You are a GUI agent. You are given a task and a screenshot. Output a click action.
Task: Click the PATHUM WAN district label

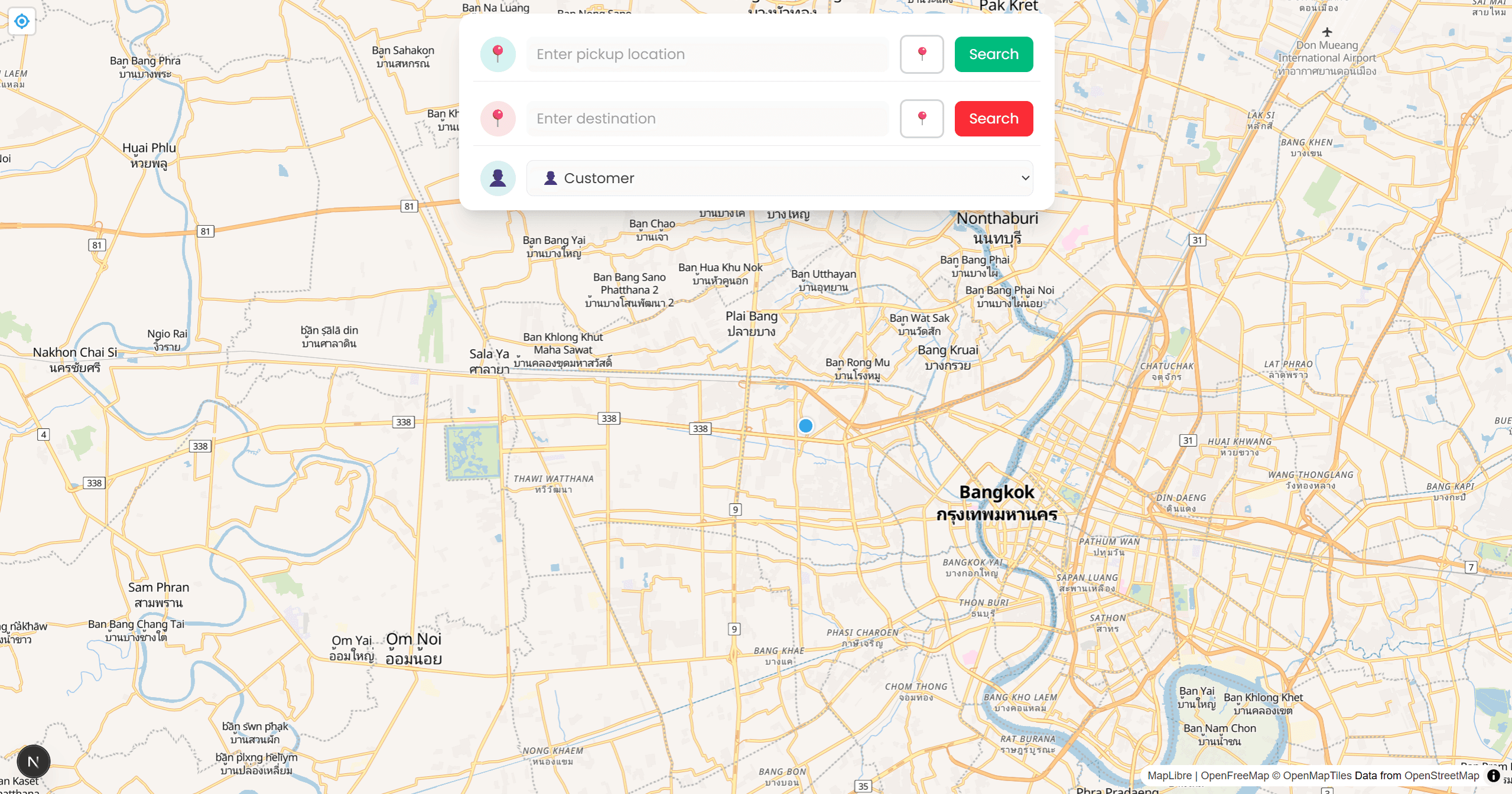(1109, 546)
